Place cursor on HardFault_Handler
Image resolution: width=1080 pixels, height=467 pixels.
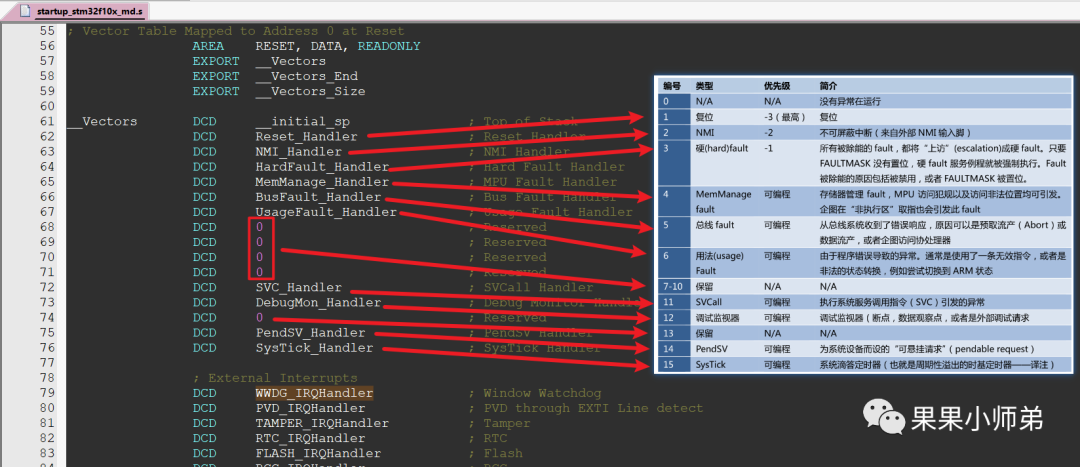[321, 167]
